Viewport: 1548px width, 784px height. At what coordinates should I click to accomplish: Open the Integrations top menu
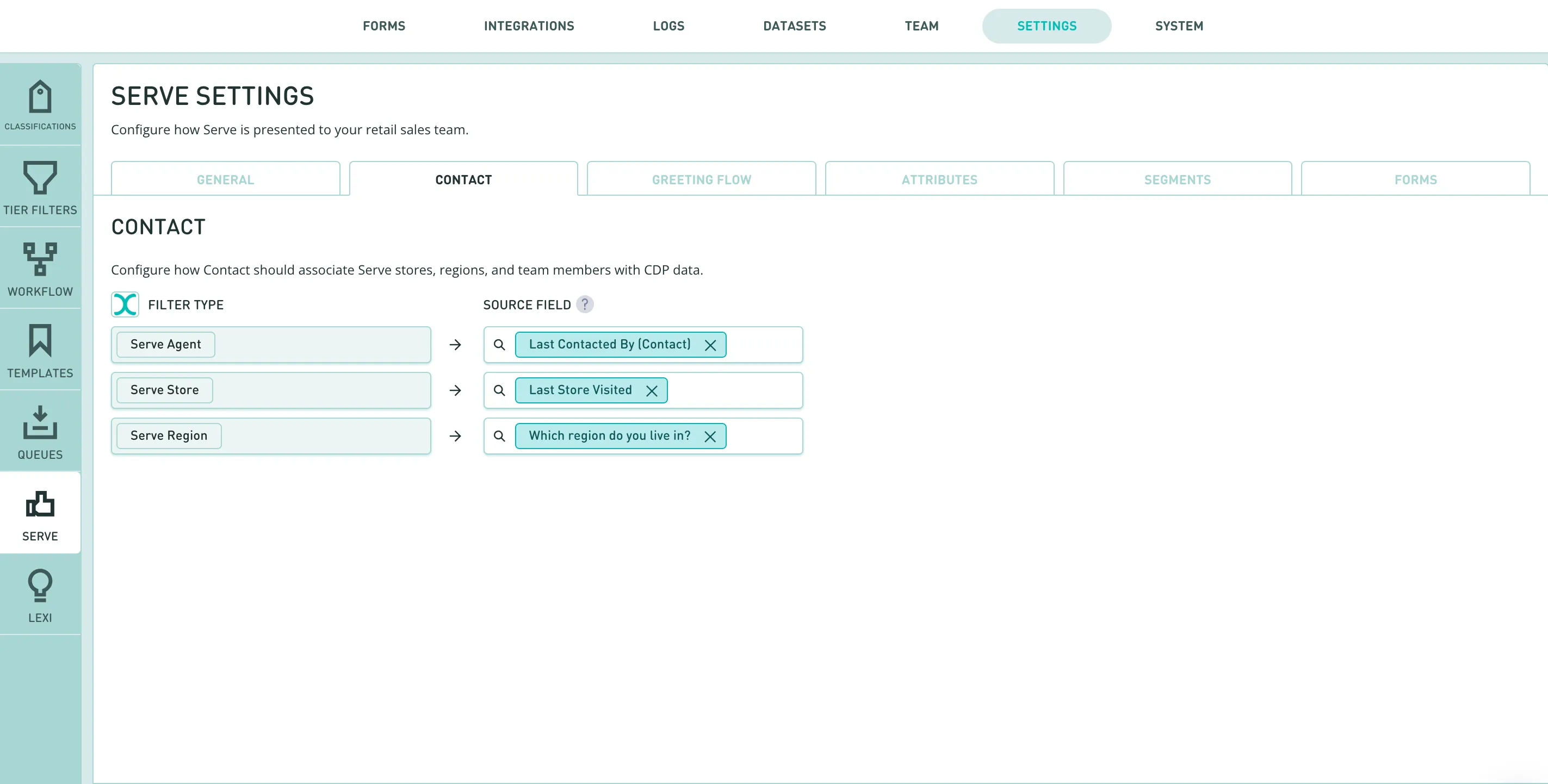coord(529,26)
